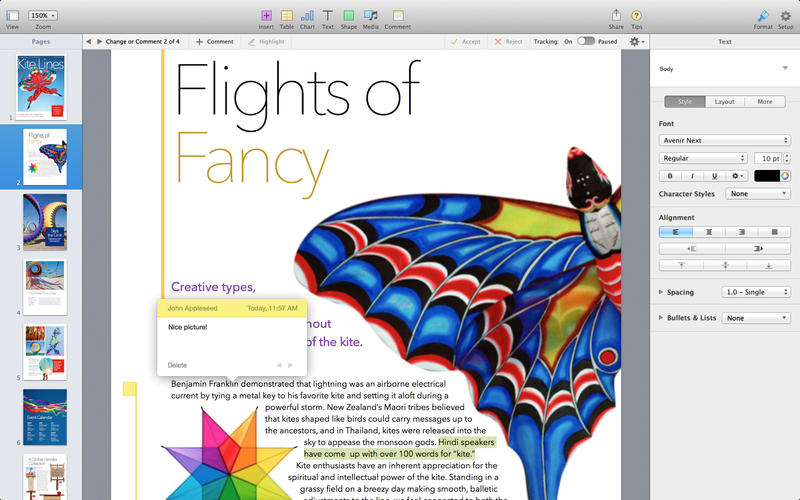Open the Share toolbar icon
The width and height of the screenshot is (800, 500).
(x=616, y=15)
